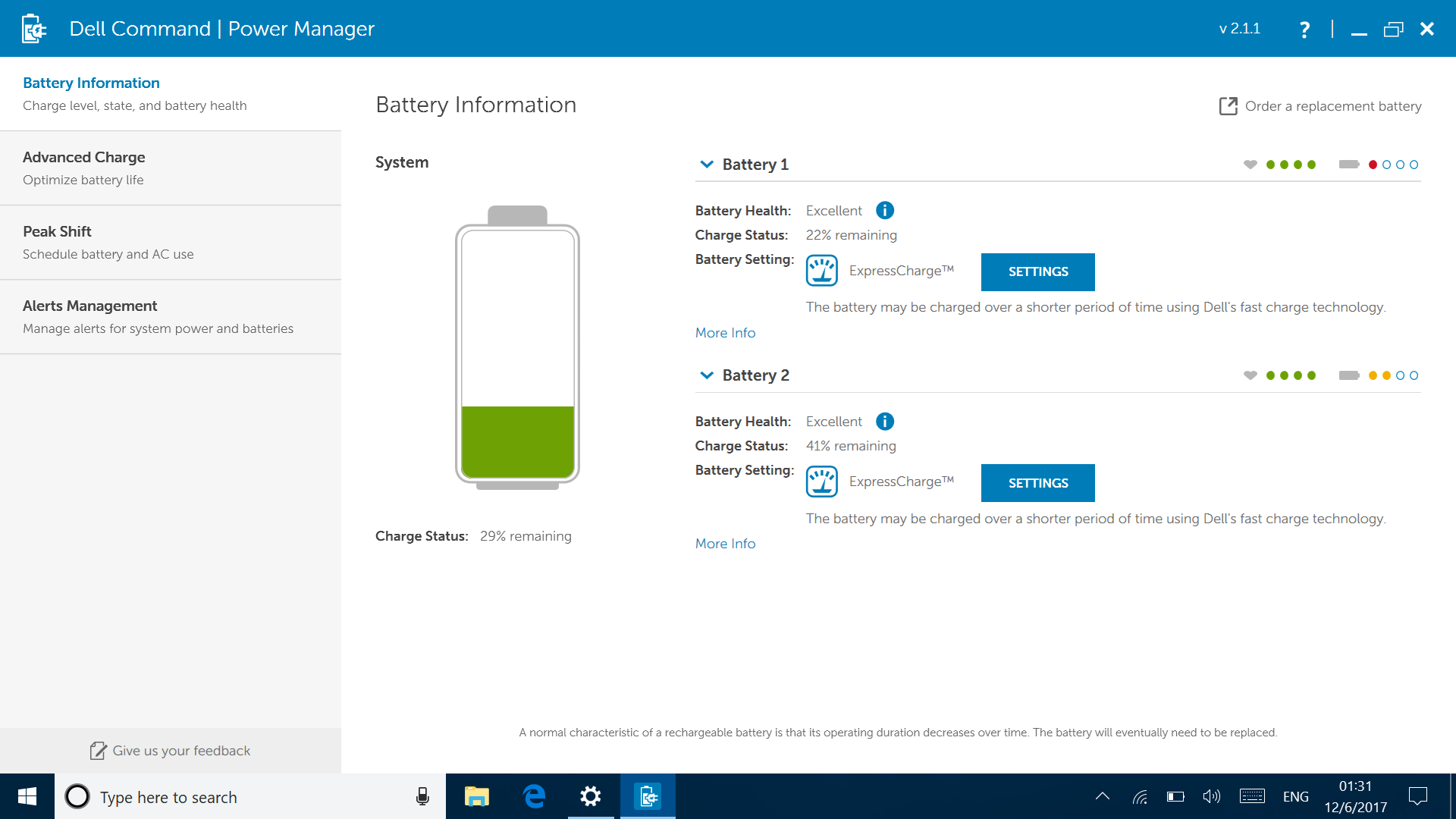The height and width of the screenshot is (819, 1456).
Task: Open Settings gear in taskbar
Action: pyautogui.click(x=591, y=796)
